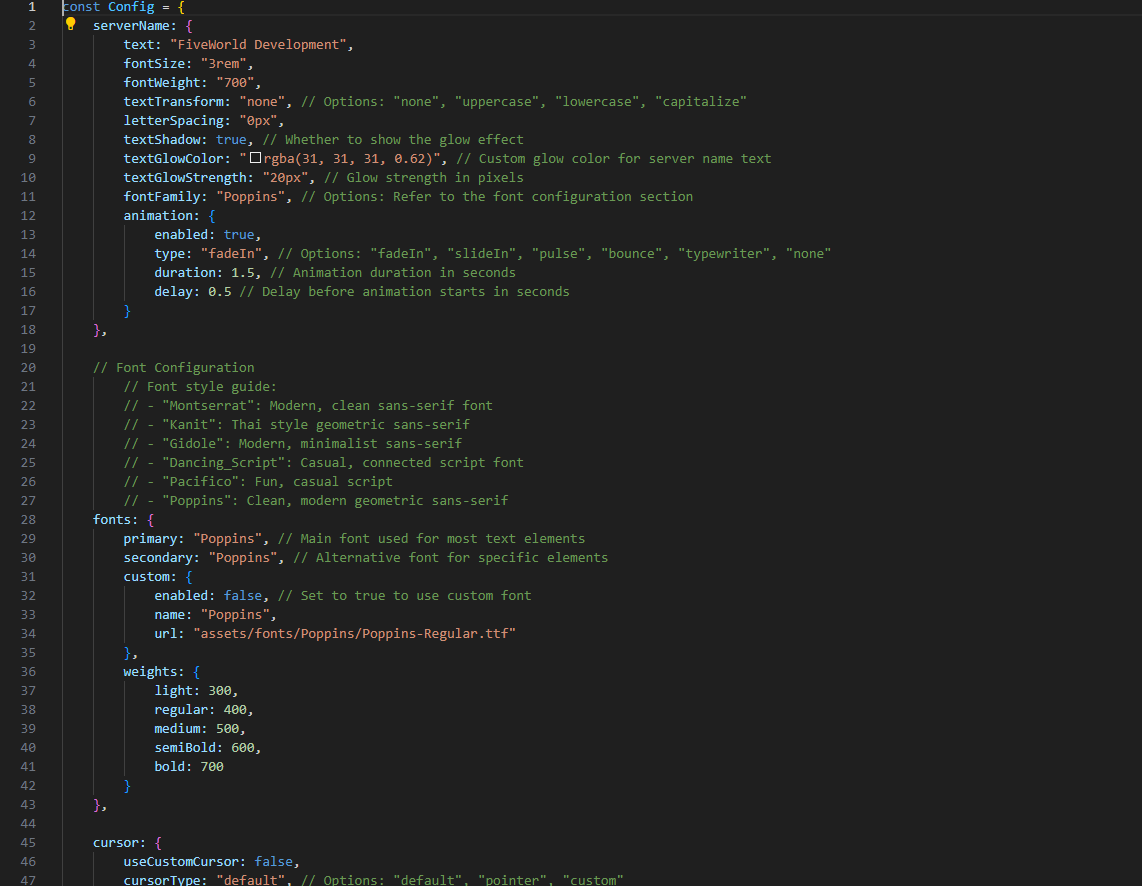Click the serverName property key
This screenshot has width=1142, height=886.
point(130,25)
